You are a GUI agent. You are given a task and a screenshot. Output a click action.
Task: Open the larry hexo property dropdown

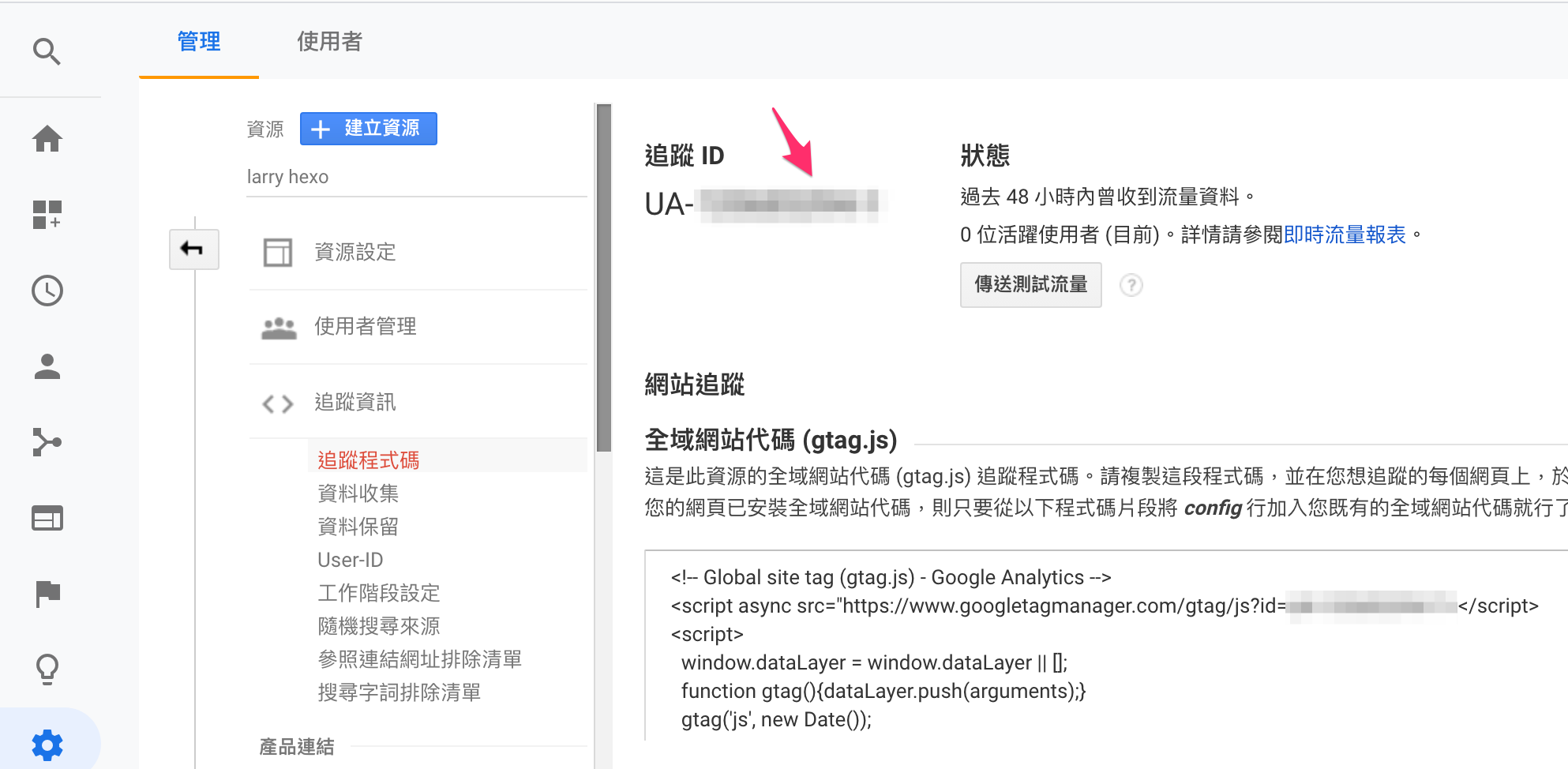(416, 177)
